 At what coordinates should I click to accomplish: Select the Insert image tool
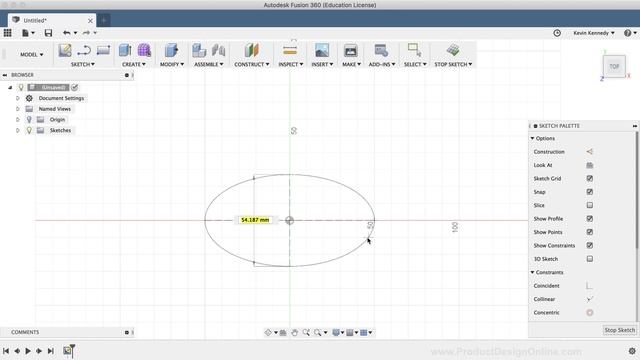coord(322,50)
